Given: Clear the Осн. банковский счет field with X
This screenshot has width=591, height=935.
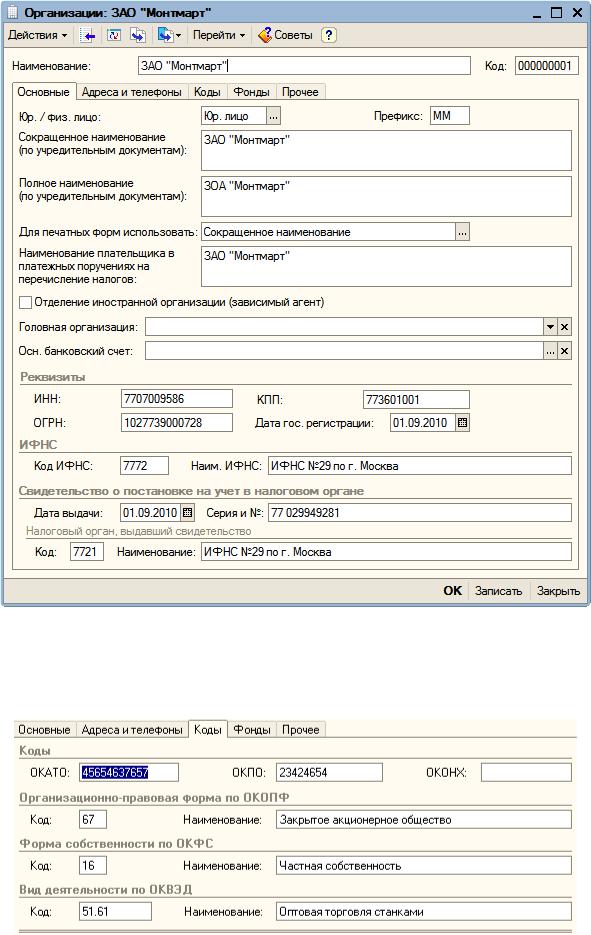Looking at the screenshot, I should (564, 351).
